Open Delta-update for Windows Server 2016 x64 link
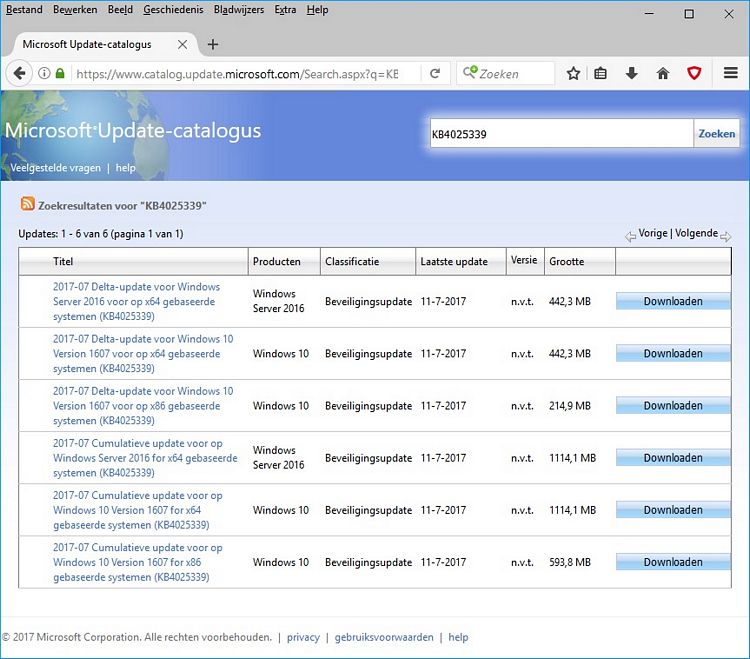 [136, 301]
